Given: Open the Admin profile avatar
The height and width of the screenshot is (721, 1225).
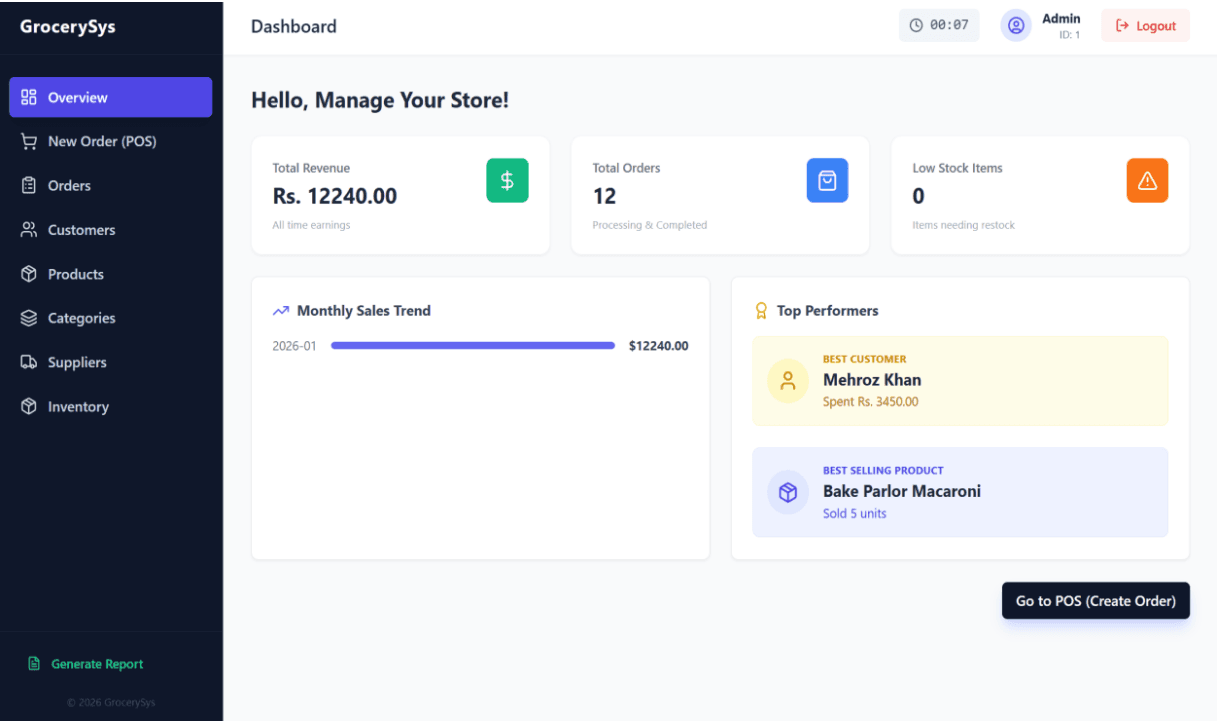Looking at the screenshot, I should click(x=1016, y=25).
